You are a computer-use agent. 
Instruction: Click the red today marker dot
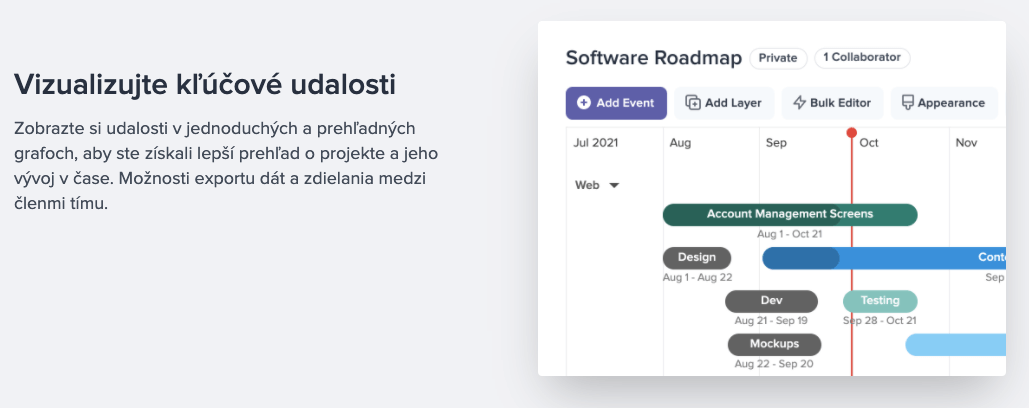coord(852,132)
